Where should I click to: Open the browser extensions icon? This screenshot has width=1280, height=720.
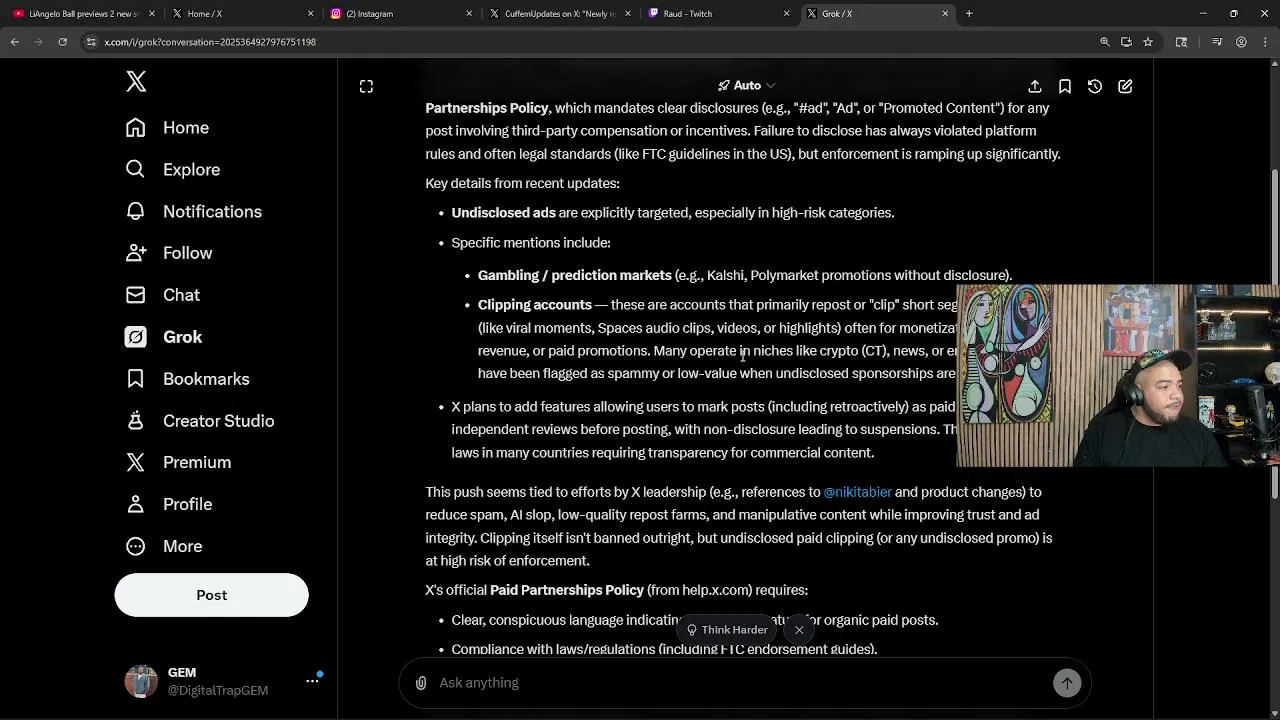(1181, 42)
